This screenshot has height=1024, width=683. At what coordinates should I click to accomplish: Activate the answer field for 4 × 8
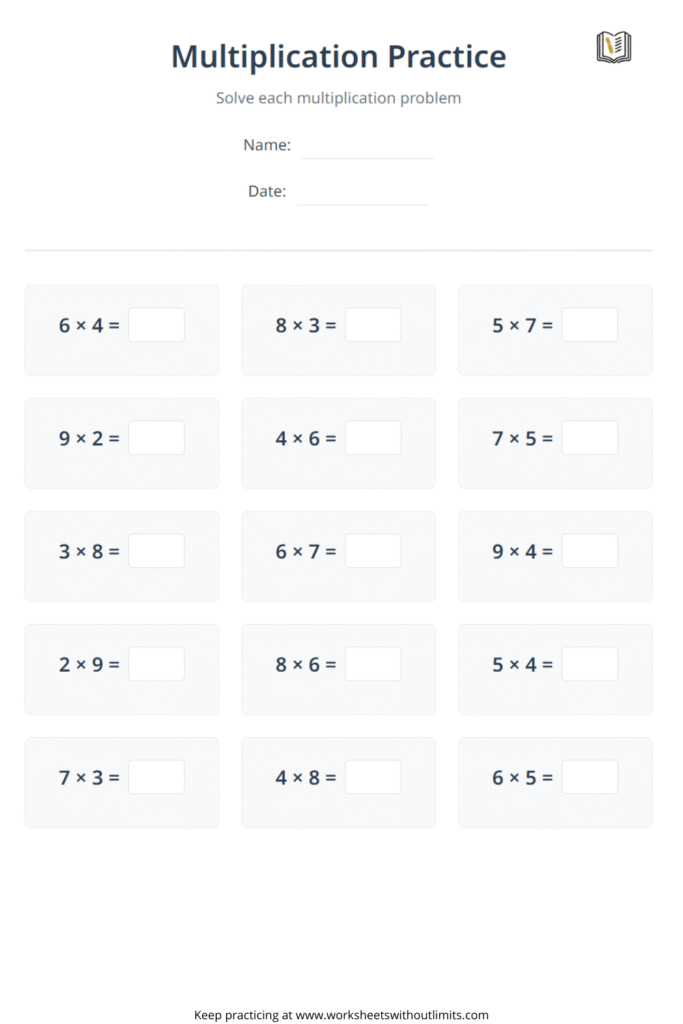pos(373,776)
